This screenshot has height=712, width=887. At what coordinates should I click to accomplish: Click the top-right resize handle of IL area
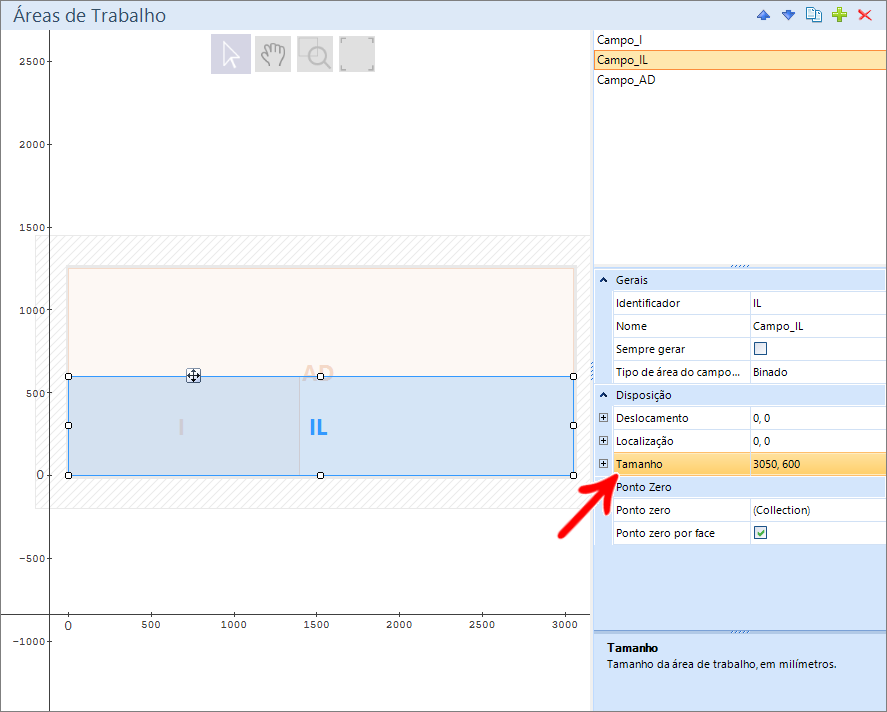click(x=574, y=377)
